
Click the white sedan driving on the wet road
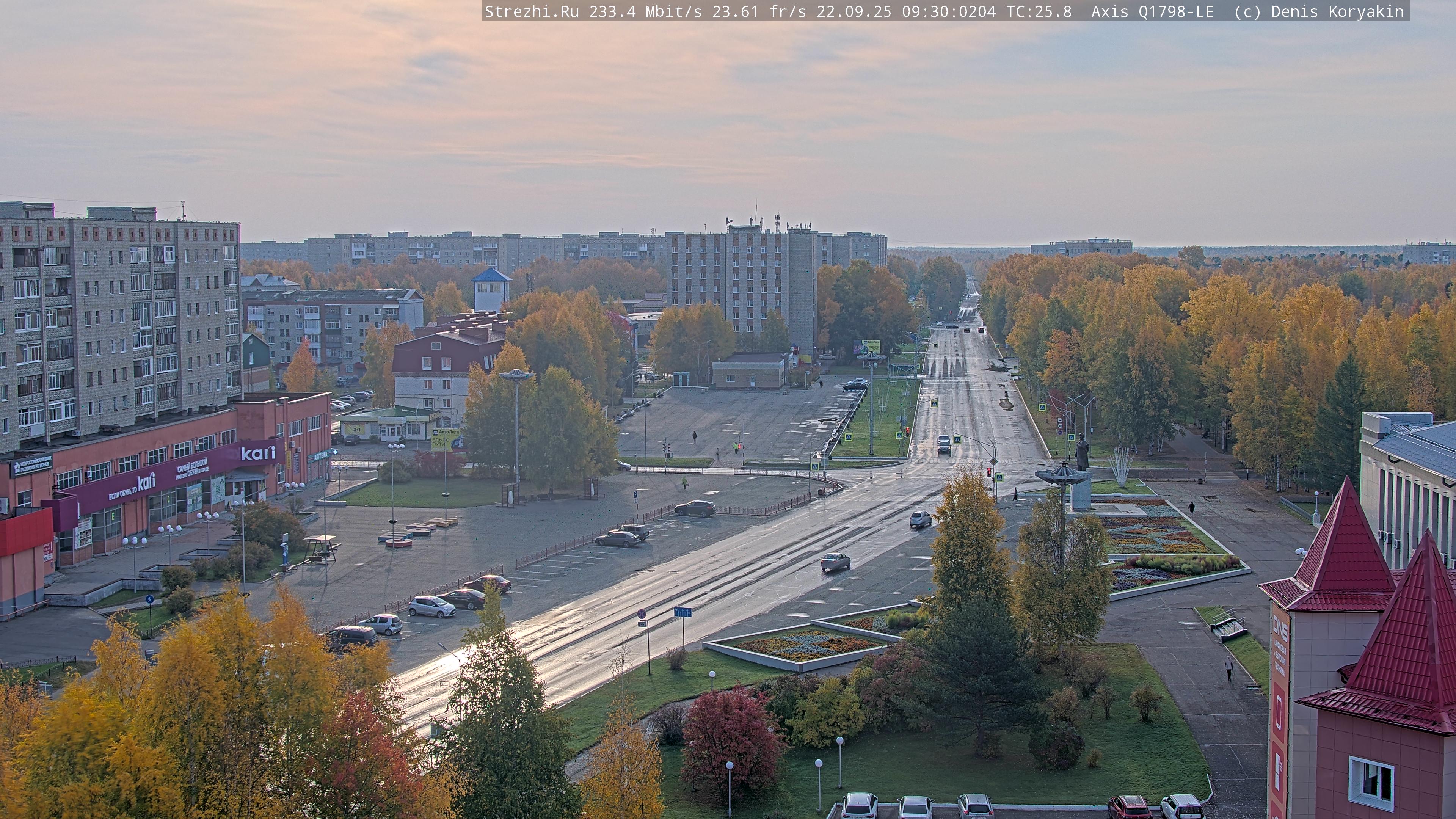835,561
